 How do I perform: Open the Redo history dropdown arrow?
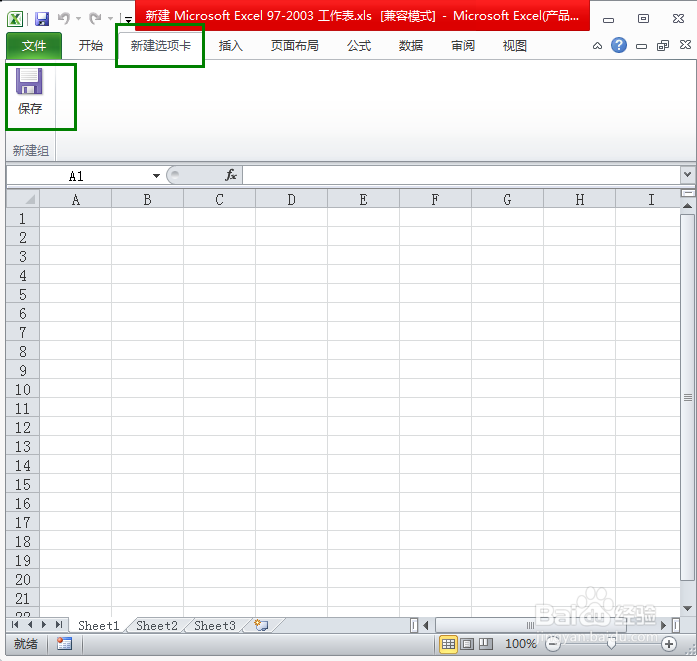(x=111, y=19)
